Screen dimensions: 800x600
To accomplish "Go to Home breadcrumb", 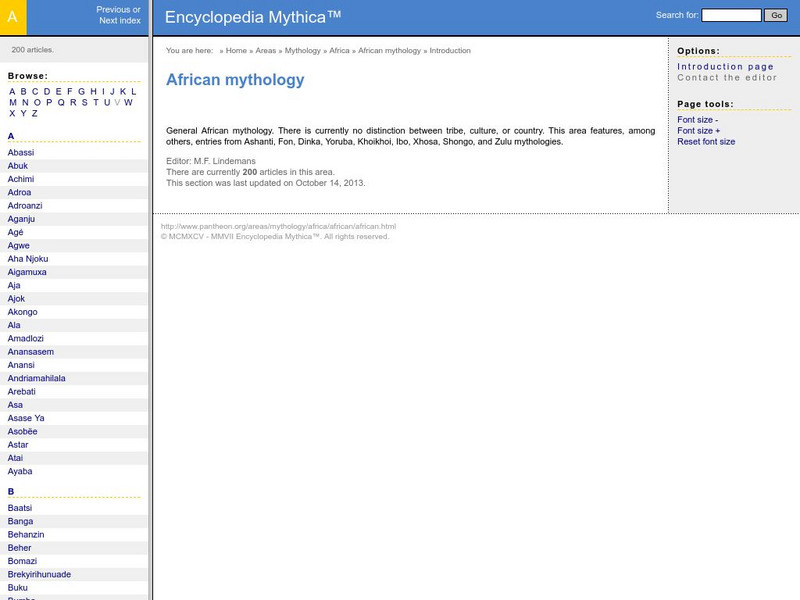I will click(x=236, y=51).
